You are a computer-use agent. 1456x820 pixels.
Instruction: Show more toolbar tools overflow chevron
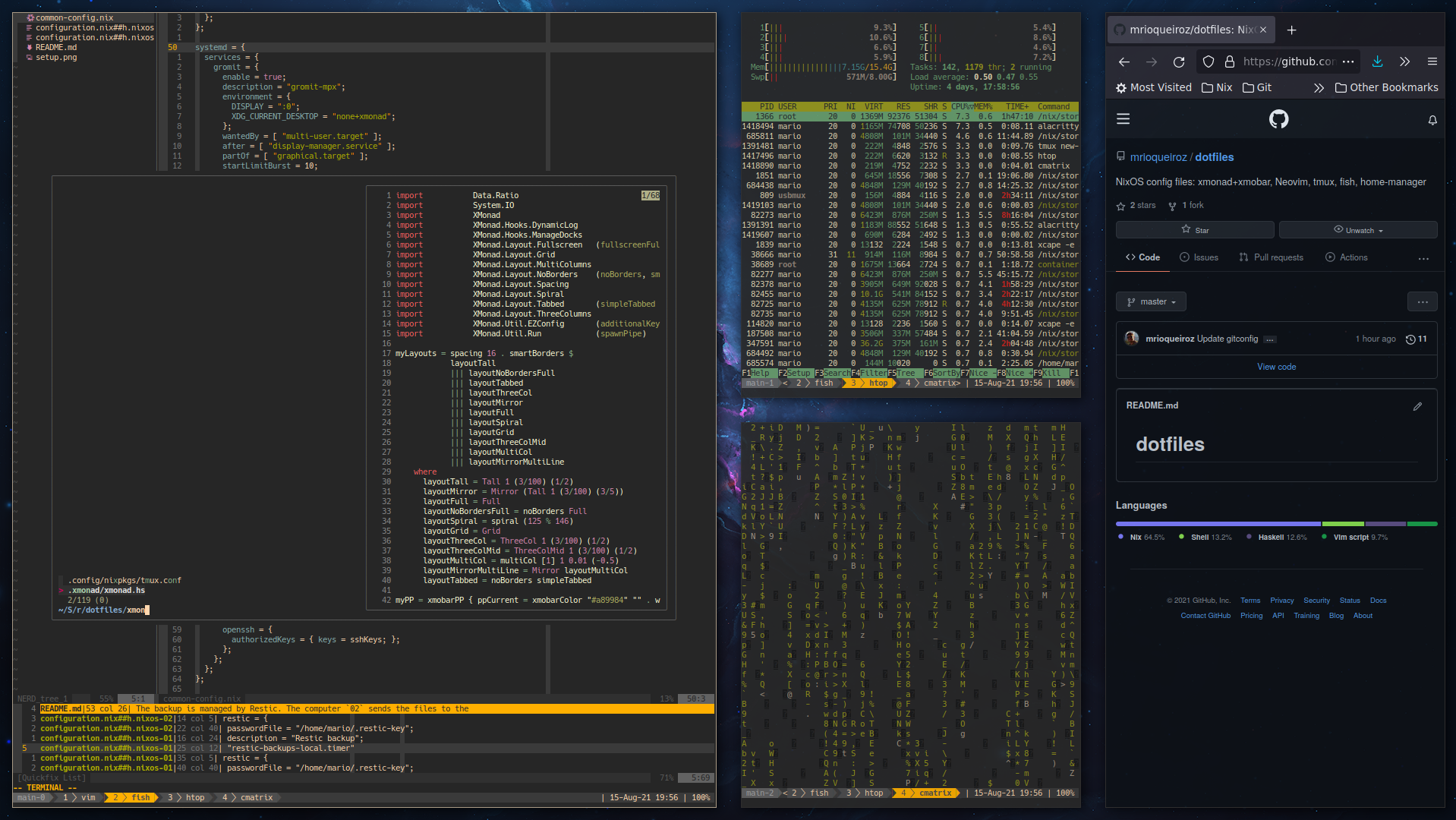1405,62
